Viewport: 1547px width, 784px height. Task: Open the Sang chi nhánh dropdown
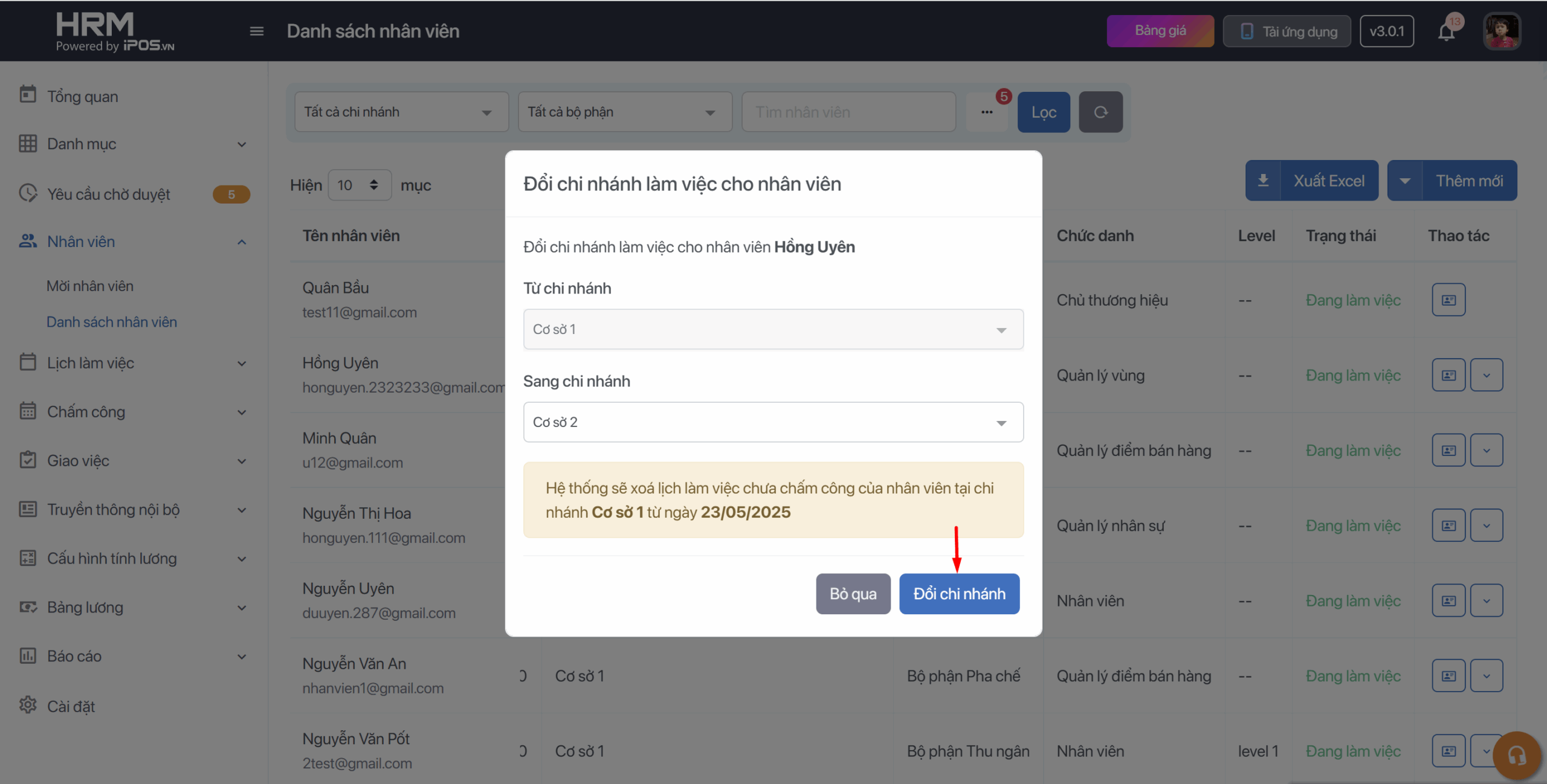tap(773, 422)
